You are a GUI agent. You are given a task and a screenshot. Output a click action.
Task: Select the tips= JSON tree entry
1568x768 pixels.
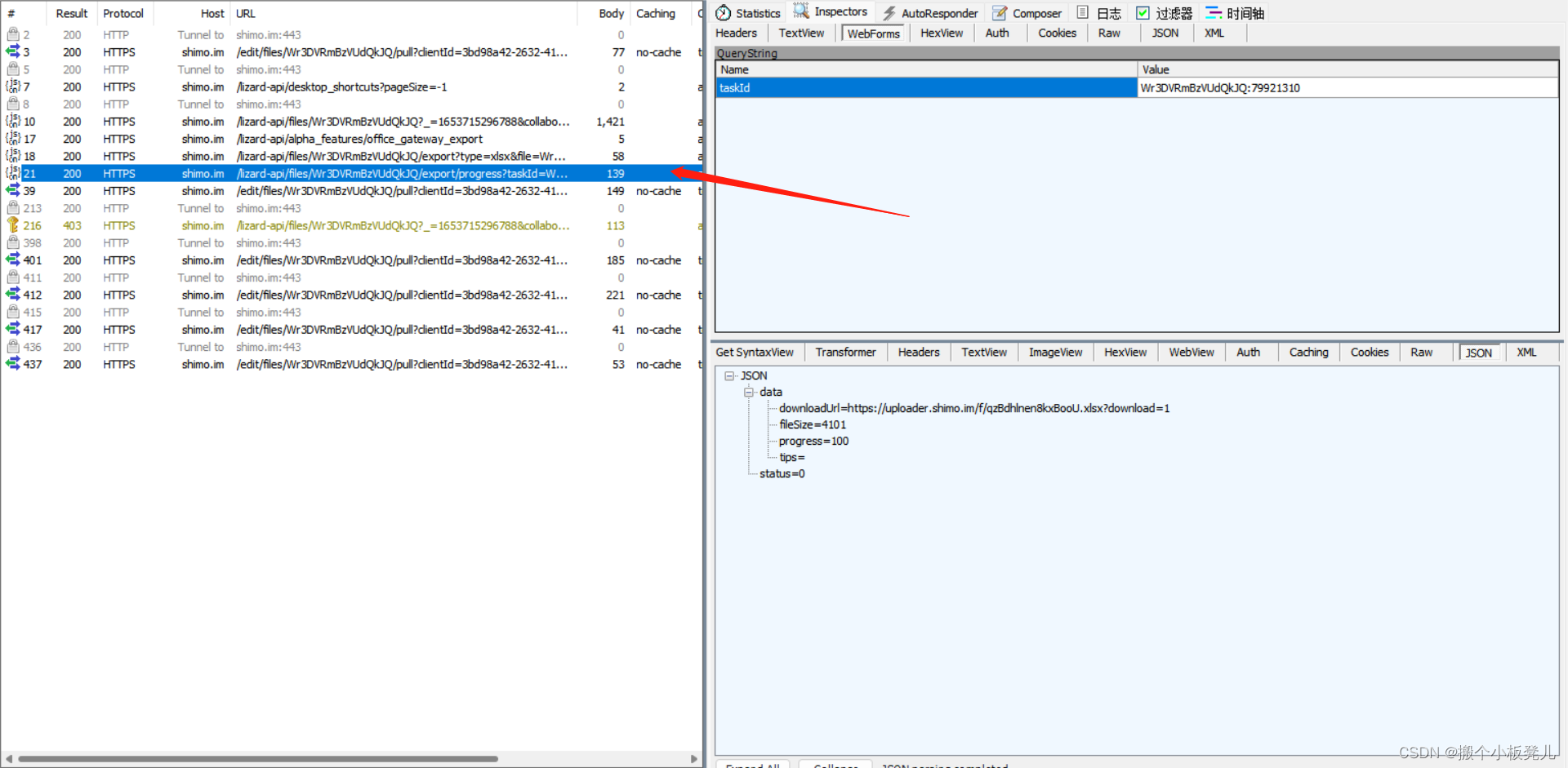pyautogui.click(x=792, y=457)
